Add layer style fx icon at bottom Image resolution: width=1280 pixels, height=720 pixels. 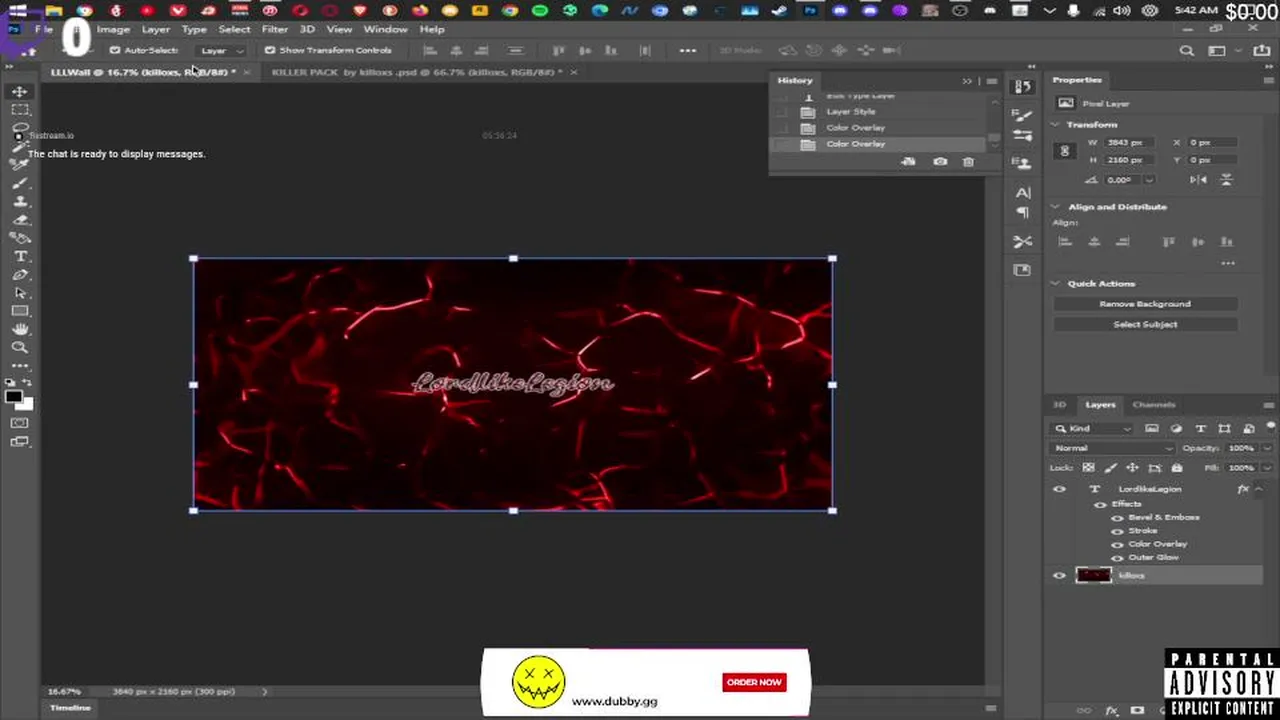(x=1112, y=710)
